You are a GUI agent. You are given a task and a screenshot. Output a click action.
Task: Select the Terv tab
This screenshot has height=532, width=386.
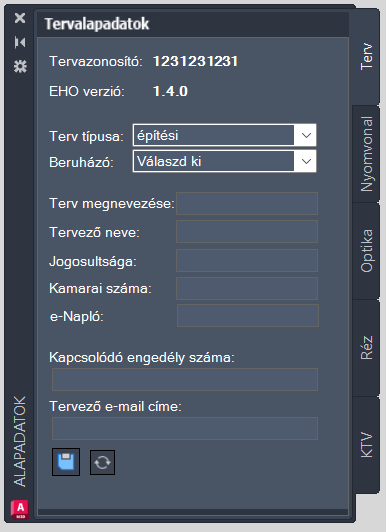(366, 57)
